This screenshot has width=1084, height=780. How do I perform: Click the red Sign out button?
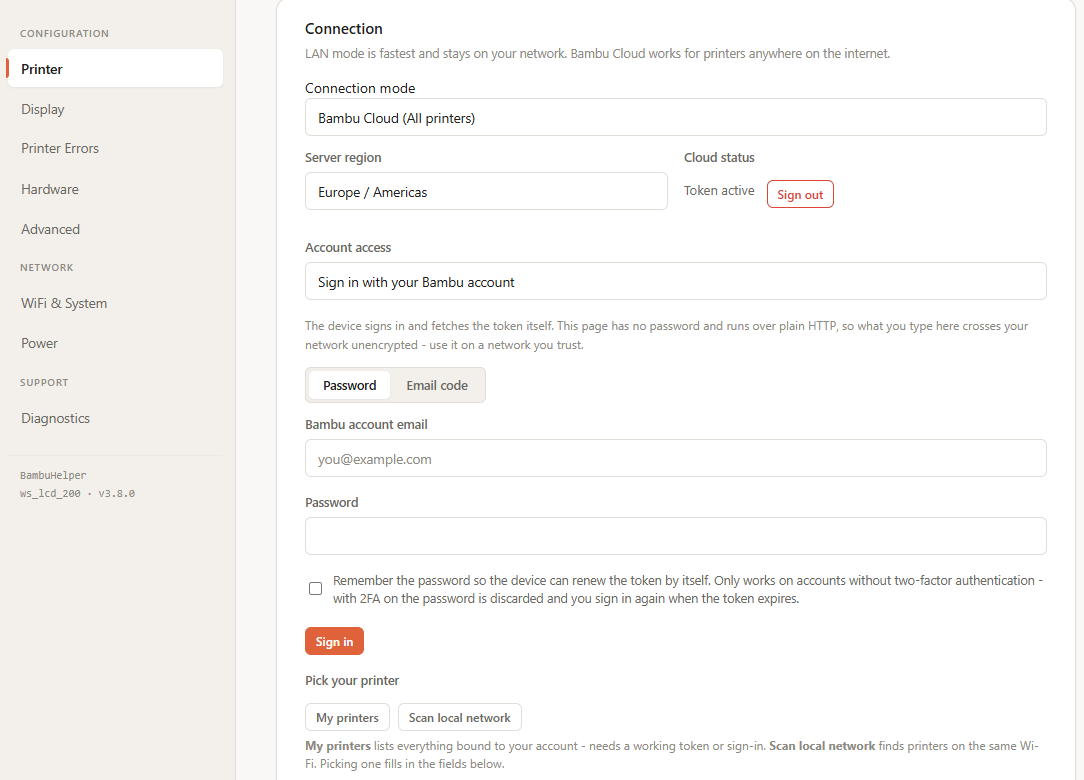(800, 194)
